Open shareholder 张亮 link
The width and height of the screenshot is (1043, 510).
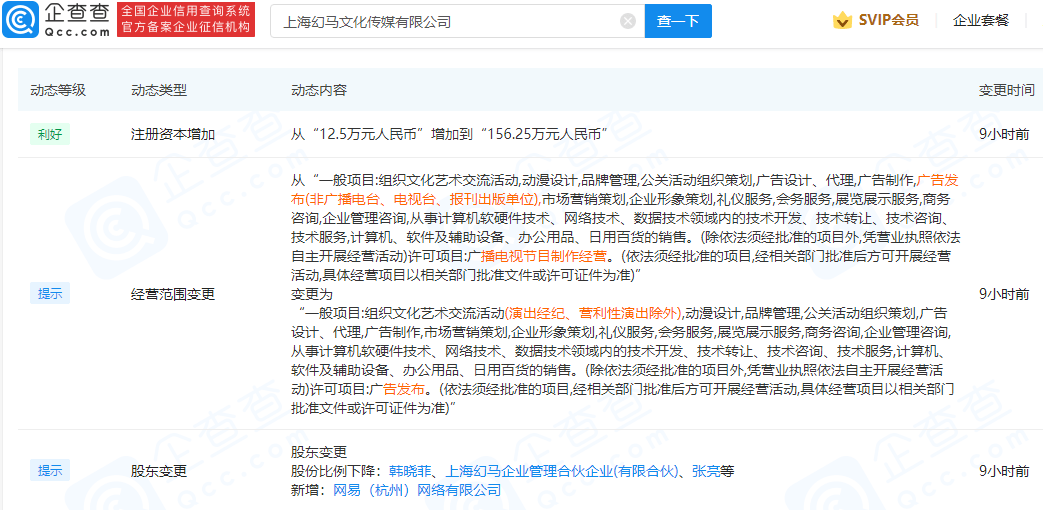pos(706,471)
